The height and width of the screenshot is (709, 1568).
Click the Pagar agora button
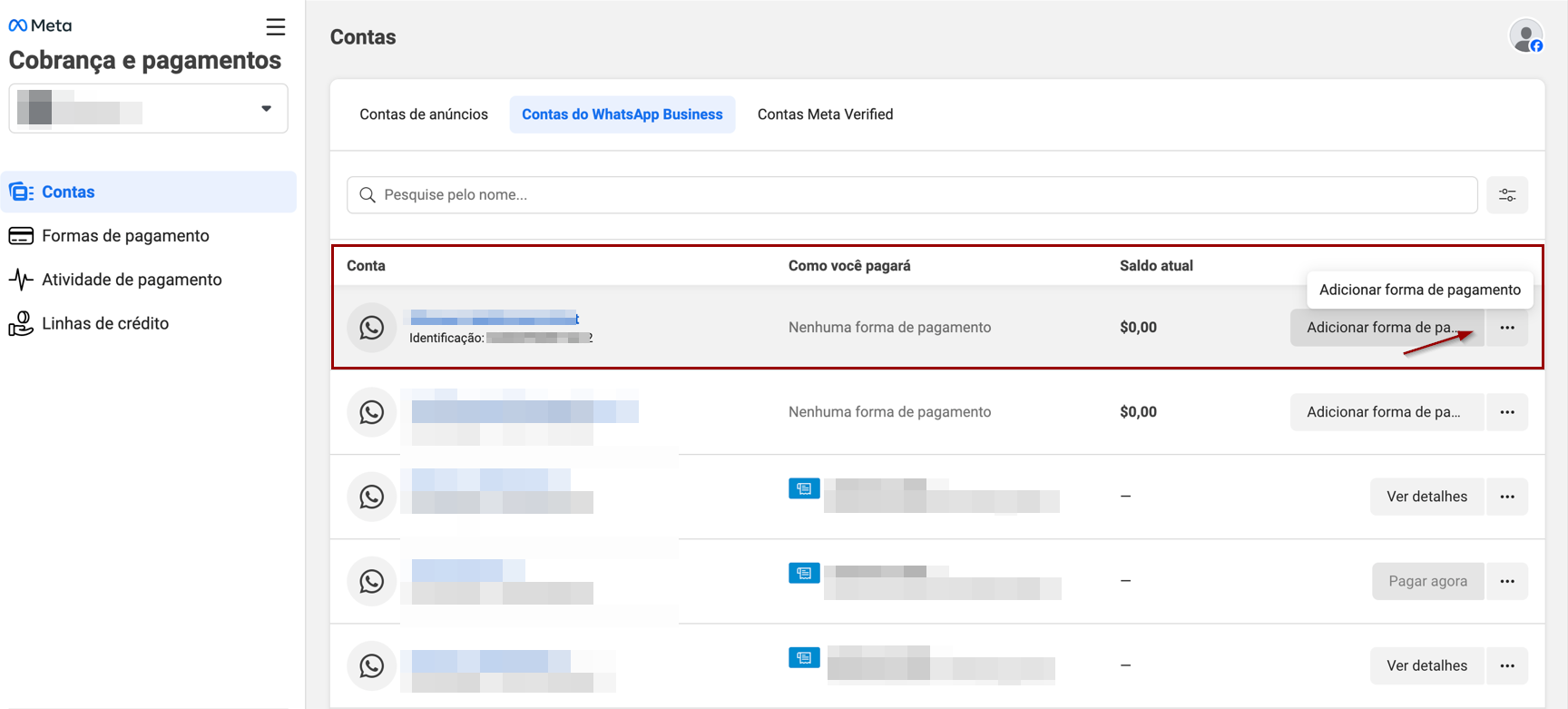point(1427,581)
